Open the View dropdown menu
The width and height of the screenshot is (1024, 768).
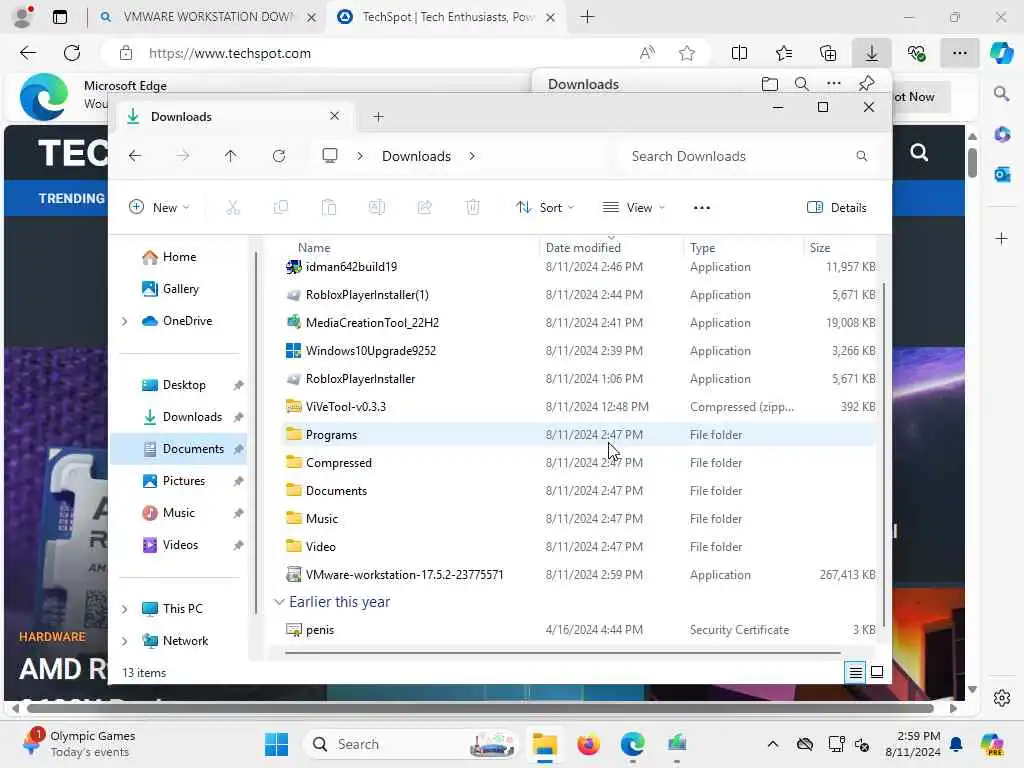(633, 208)
